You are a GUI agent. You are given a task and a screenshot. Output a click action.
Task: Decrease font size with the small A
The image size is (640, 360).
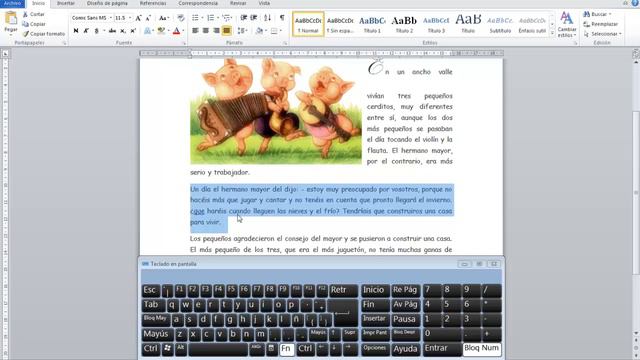click(148, 18)
